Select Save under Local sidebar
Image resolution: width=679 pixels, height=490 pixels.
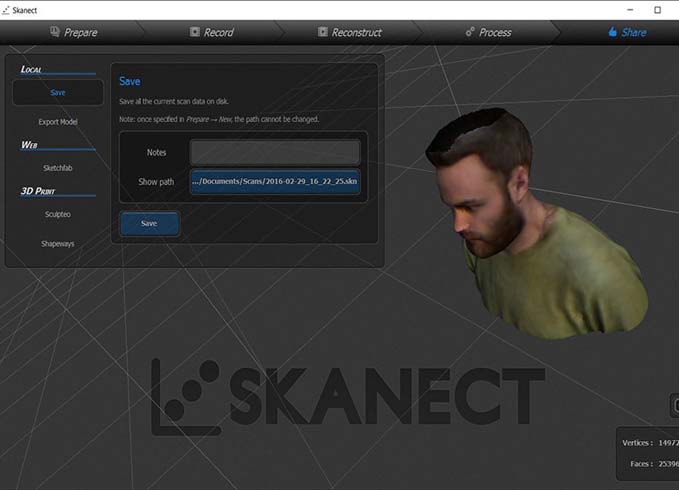click(x=58, y=92)
